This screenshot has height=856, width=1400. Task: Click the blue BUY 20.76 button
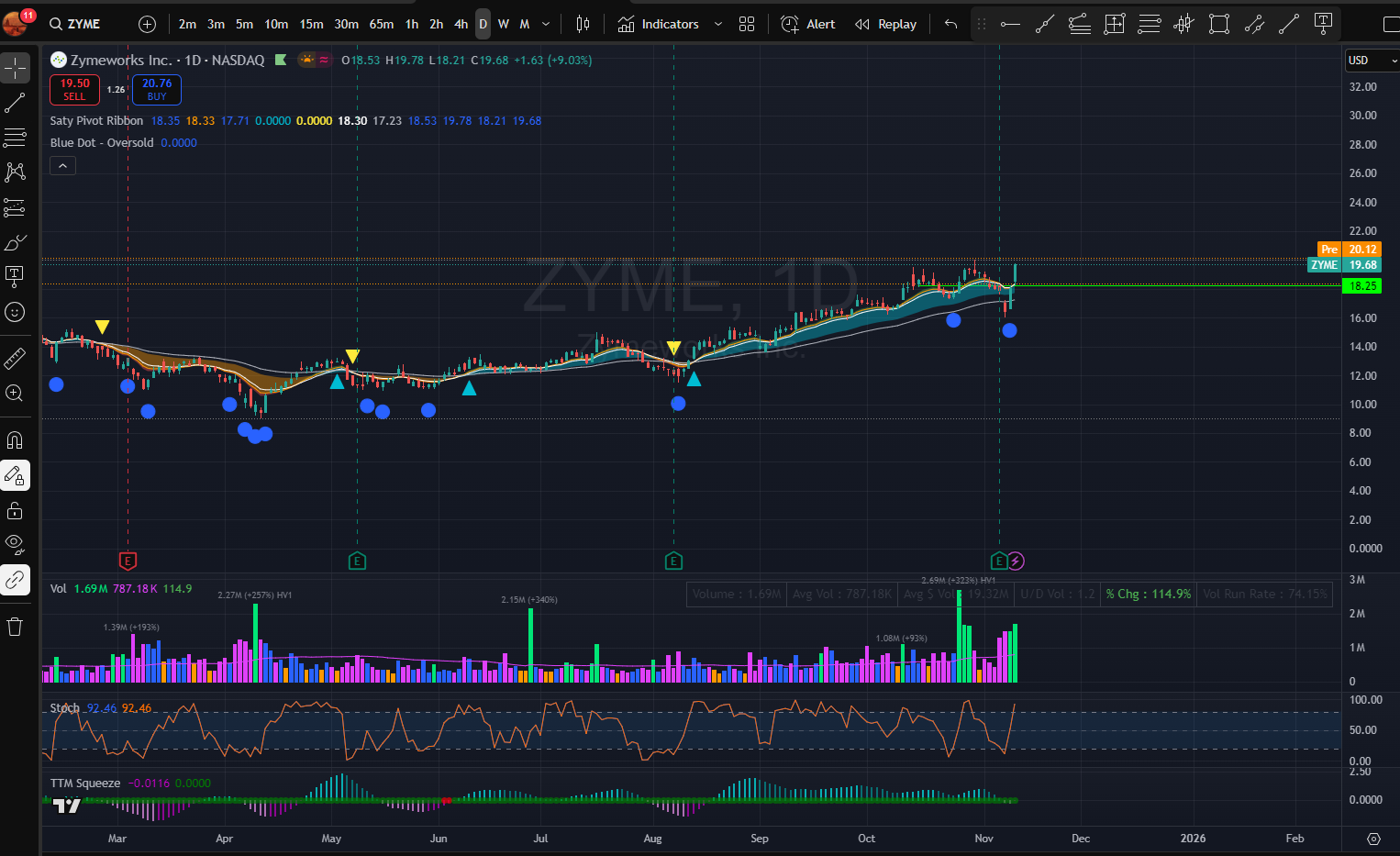tap(157, 90)
